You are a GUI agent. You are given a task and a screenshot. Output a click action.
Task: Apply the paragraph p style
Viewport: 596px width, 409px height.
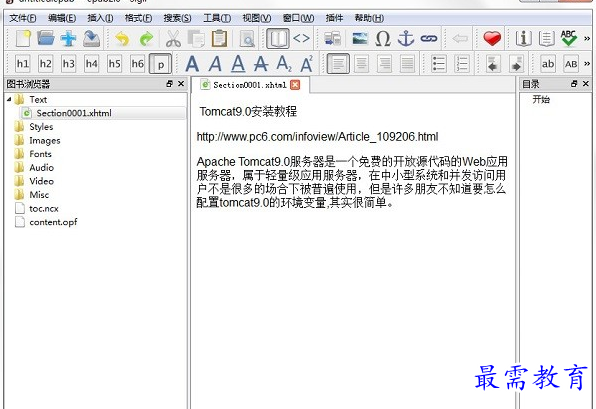(160, 64)
